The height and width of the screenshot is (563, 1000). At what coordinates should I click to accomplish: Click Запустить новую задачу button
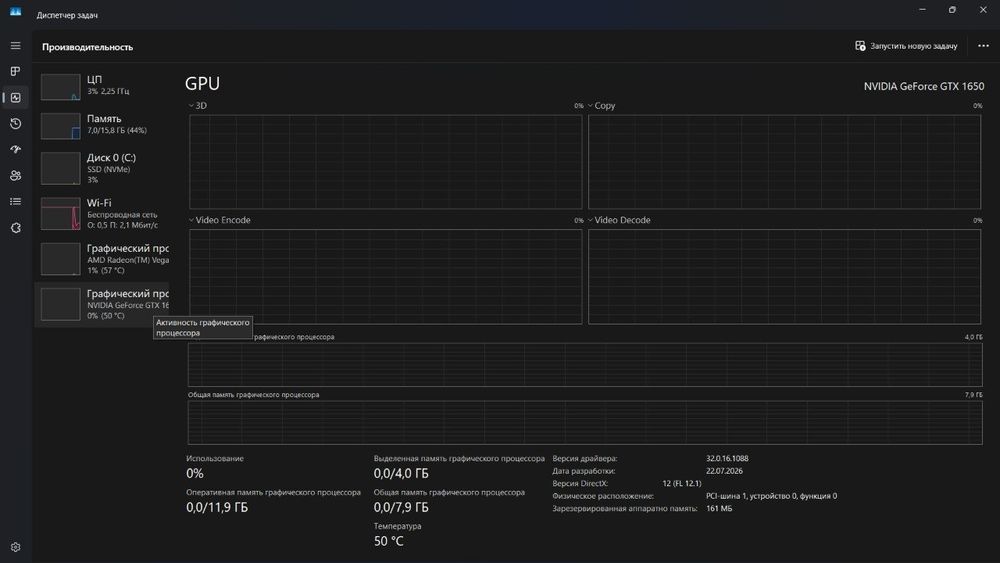[906, 46]
